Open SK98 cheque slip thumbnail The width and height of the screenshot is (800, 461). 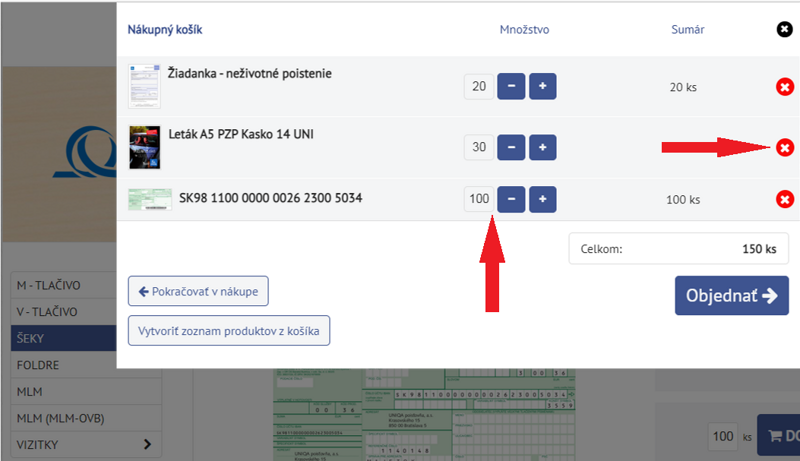point(149,199)
